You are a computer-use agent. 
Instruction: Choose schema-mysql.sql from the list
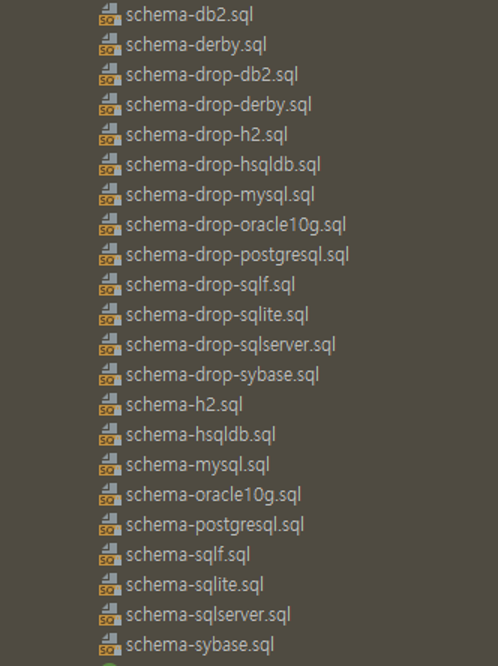pos(198,465)
